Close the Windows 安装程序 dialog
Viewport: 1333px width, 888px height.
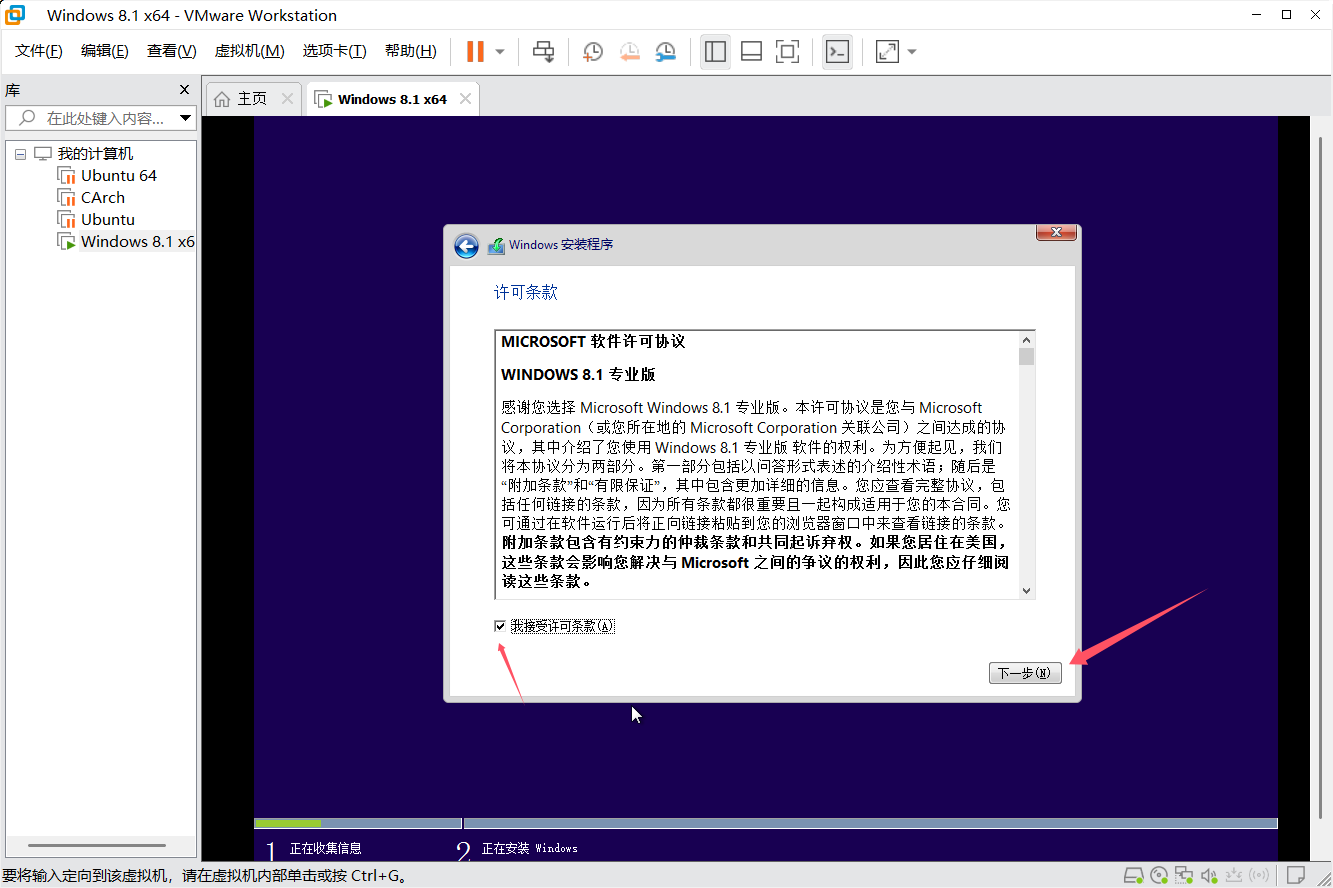tap(1056, 233)
